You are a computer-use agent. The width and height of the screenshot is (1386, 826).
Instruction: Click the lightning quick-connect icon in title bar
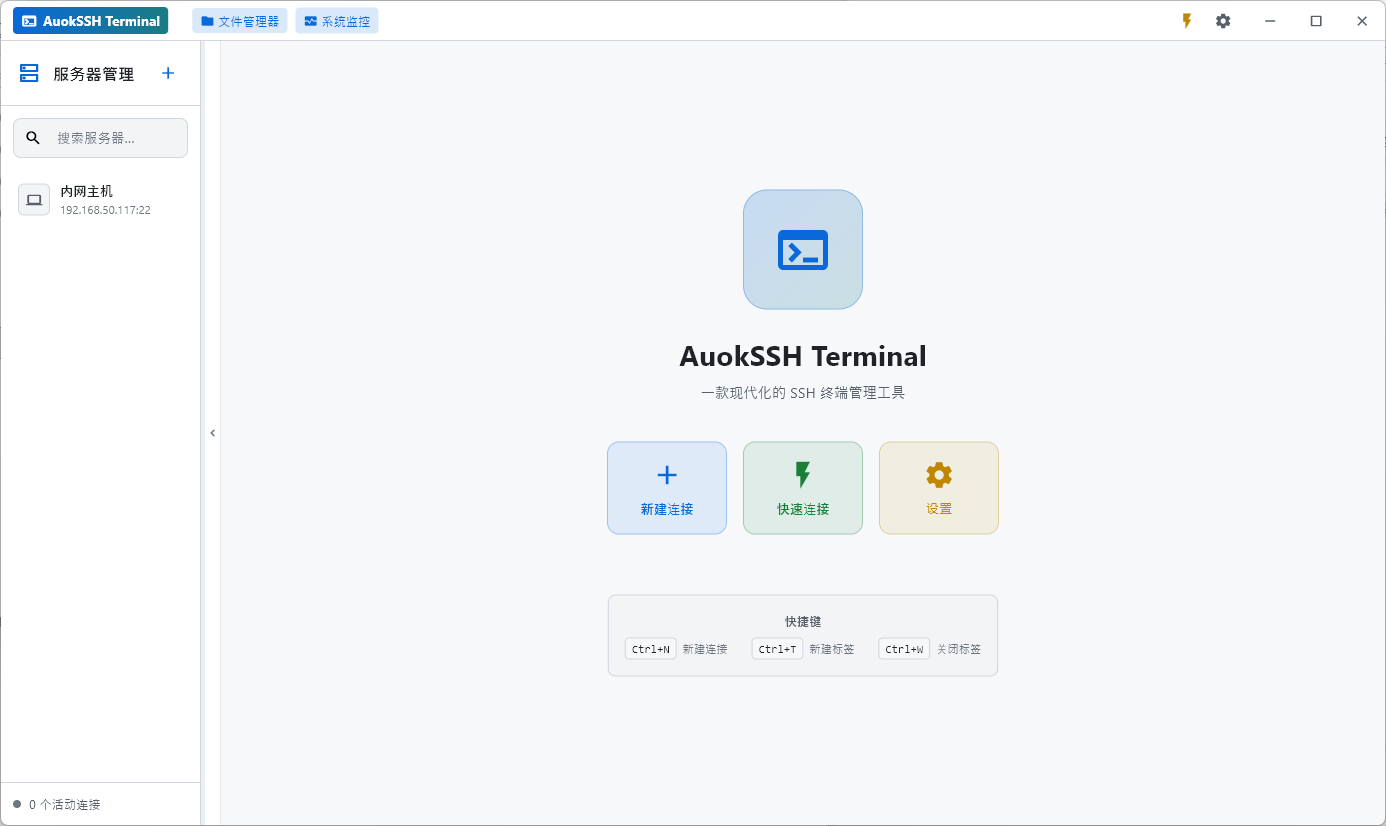coord(1187,21)
